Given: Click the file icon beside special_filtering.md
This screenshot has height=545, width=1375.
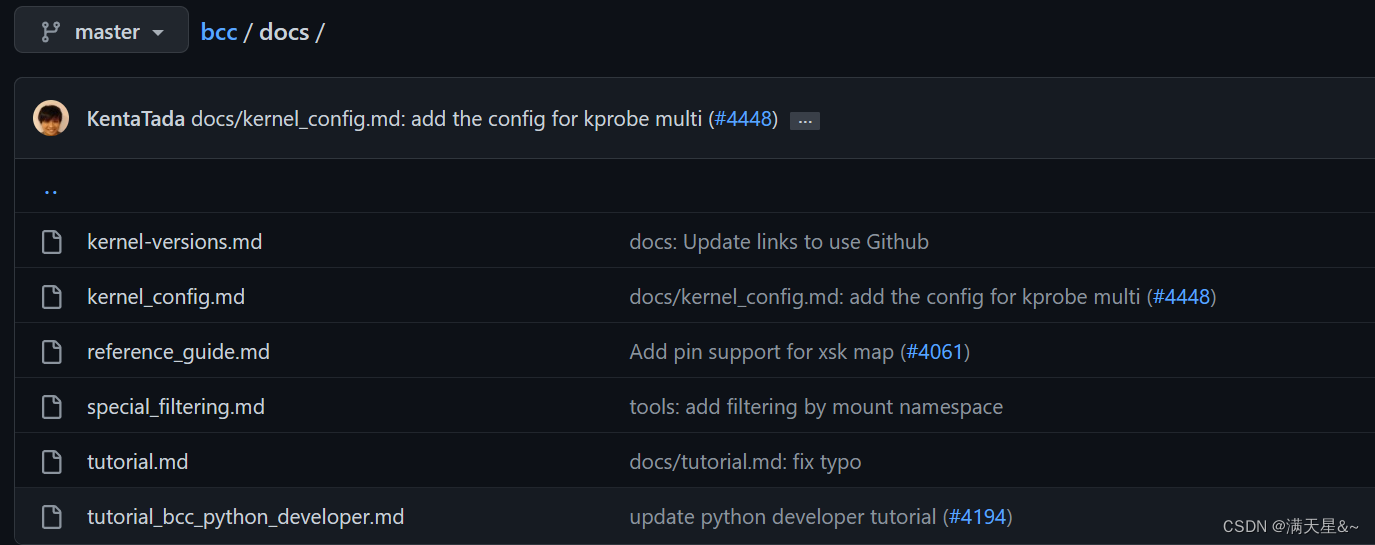Looking at the screenshot, I should (x=51, y=407).
